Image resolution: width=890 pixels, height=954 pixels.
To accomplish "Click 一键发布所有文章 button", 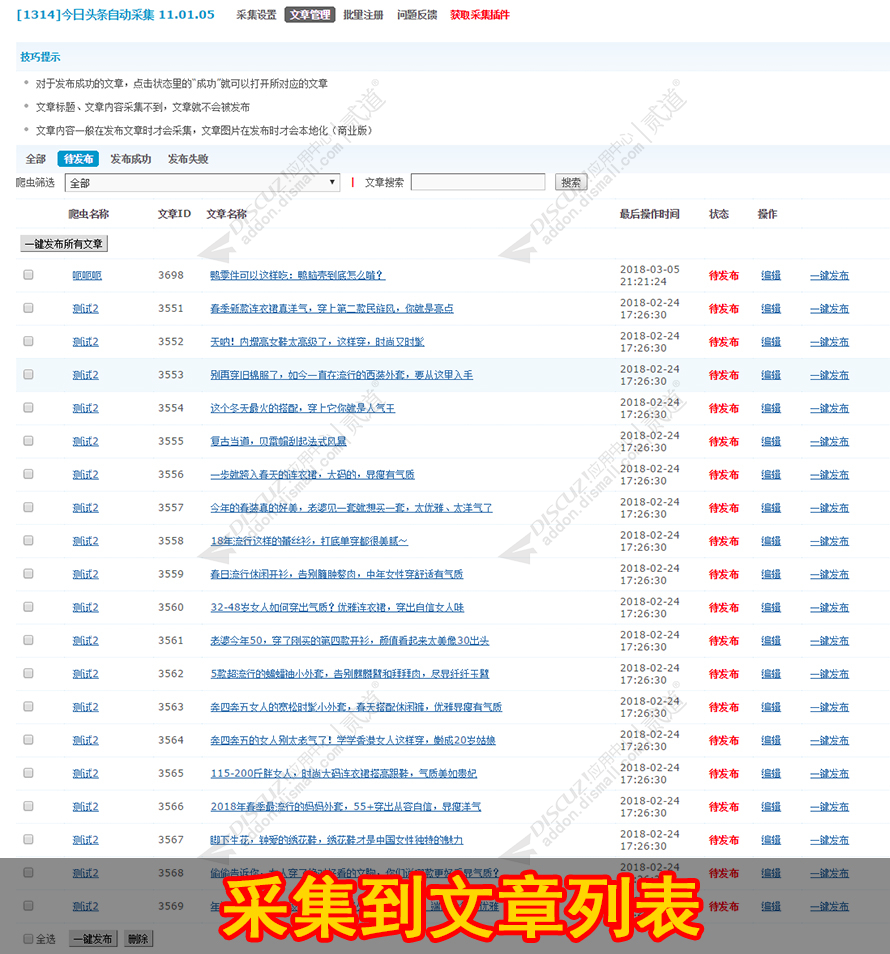I will click(64, 243).
